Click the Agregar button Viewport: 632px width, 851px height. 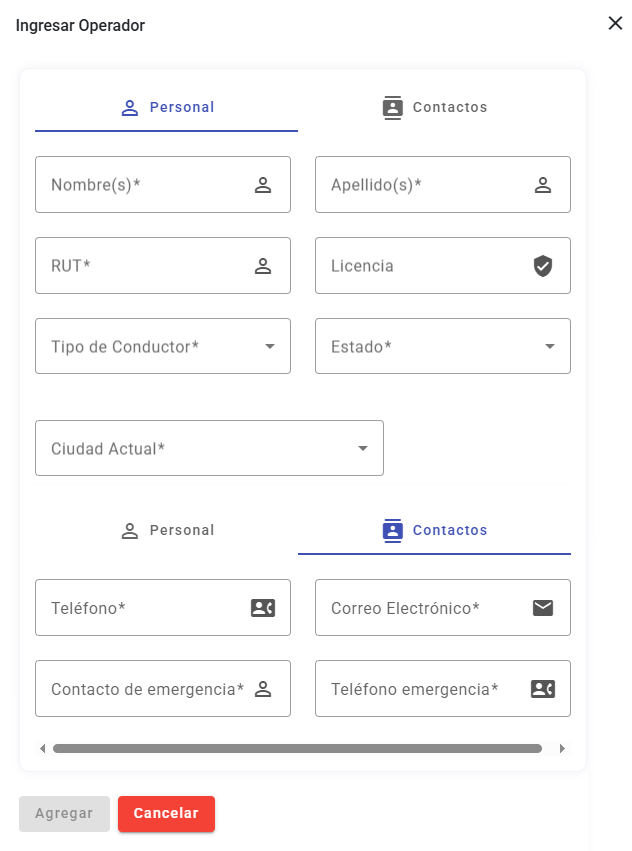[x=63, y=813]
